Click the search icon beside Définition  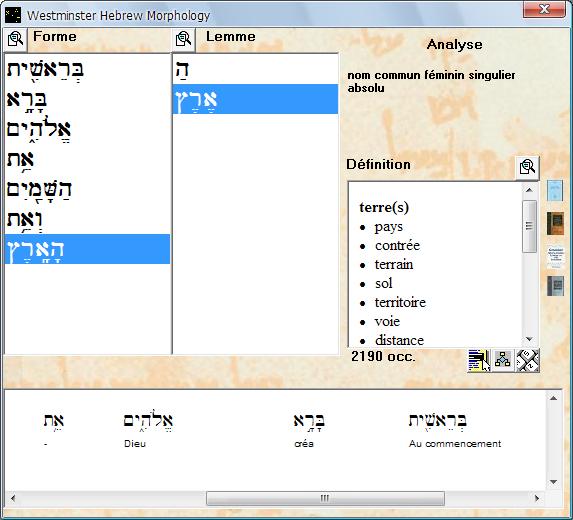(527, 167)
